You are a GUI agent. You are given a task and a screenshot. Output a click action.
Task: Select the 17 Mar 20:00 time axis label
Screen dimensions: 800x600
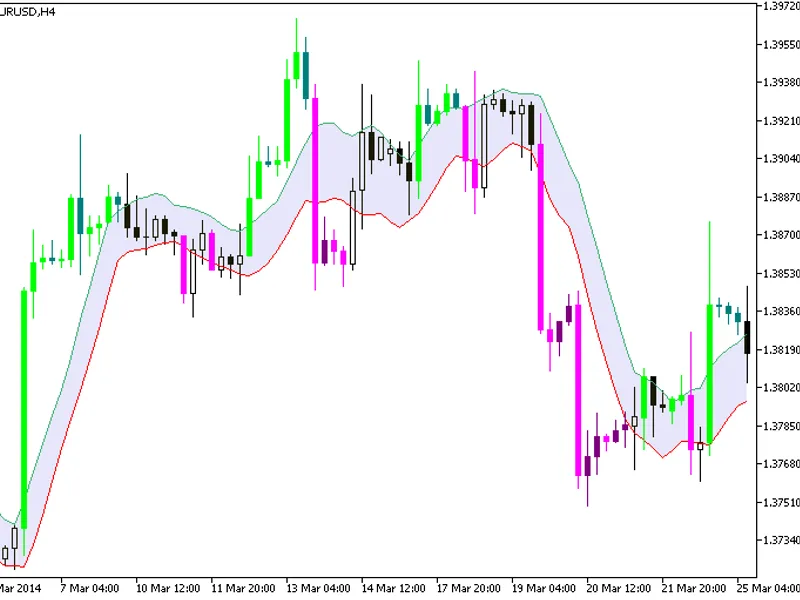click(x=468, y=588)
